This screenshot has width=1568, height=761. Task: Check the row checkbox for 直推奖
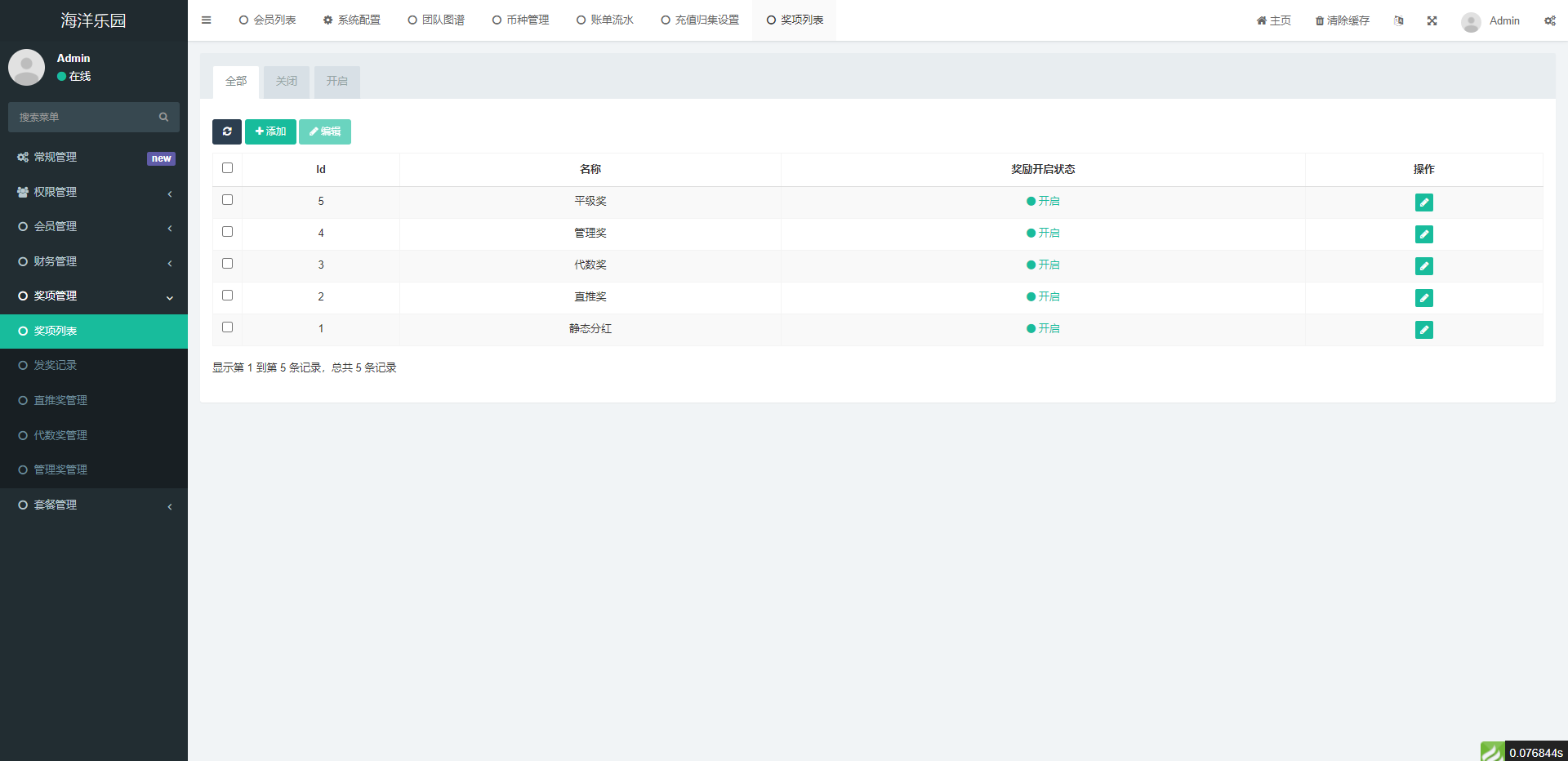(x=227, y=295)
